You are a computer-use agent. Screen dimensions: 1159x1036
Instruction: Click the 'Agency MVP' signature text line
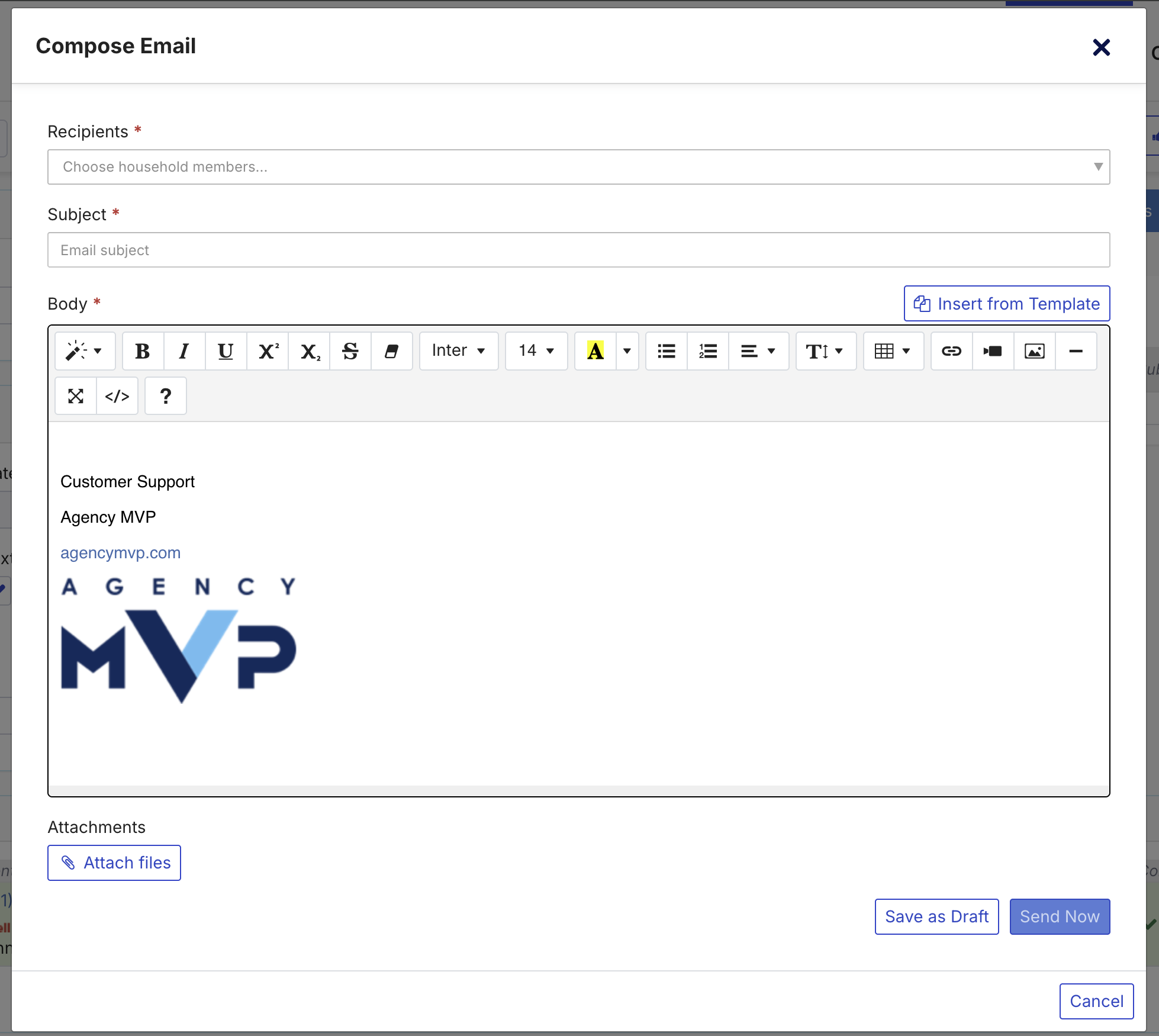(x=108, y=517)
